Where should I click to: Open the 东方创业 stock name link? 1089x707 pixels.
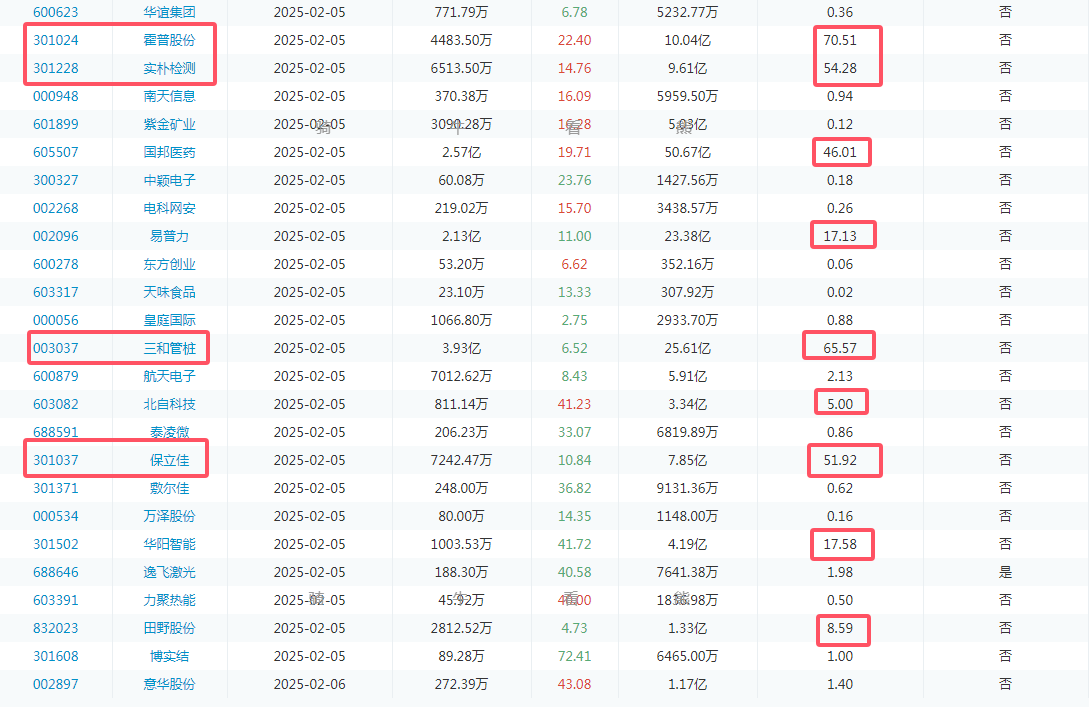(169, 264)
